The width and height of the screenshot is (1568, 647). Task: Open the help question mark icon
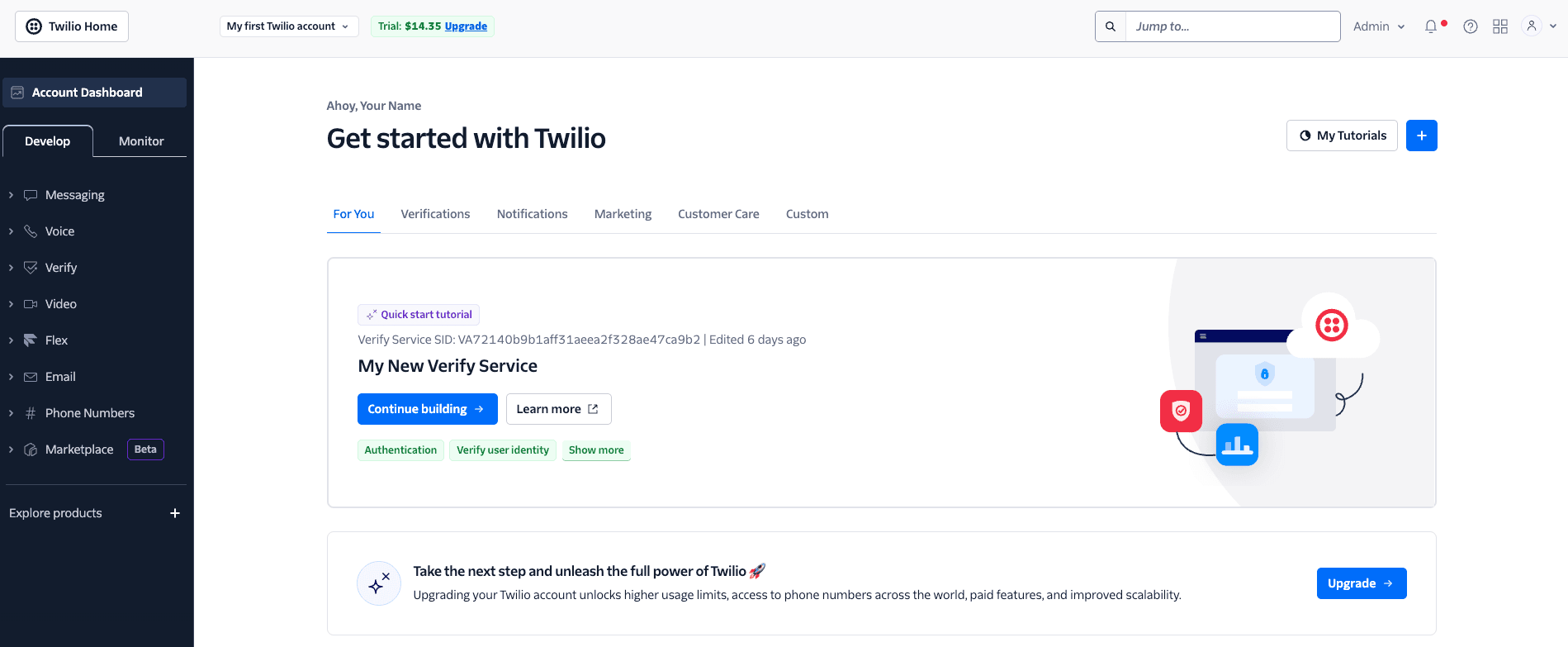(1470, 26)
